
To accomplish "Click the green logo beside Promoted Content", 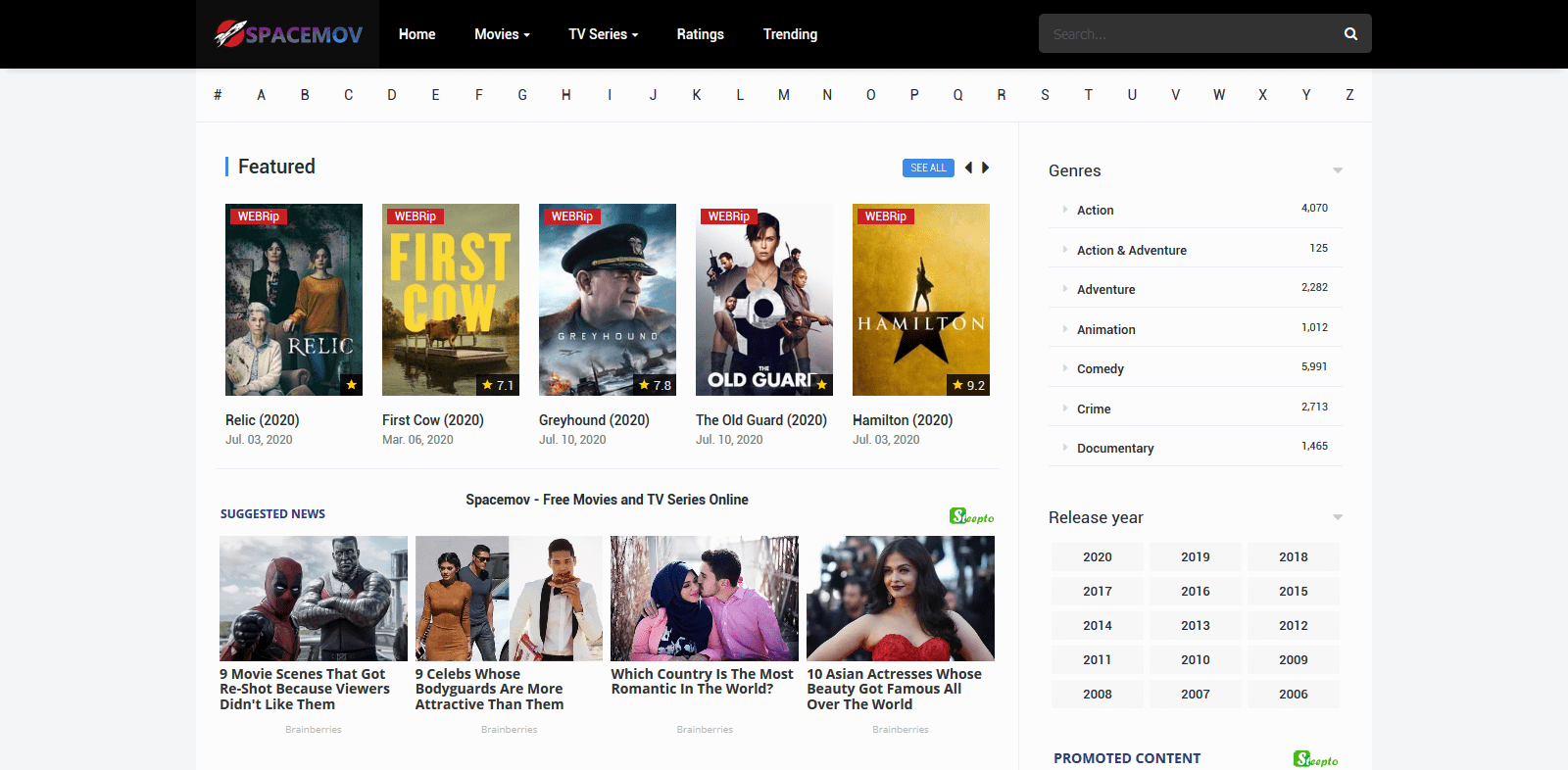I will tap(1315, 759).
